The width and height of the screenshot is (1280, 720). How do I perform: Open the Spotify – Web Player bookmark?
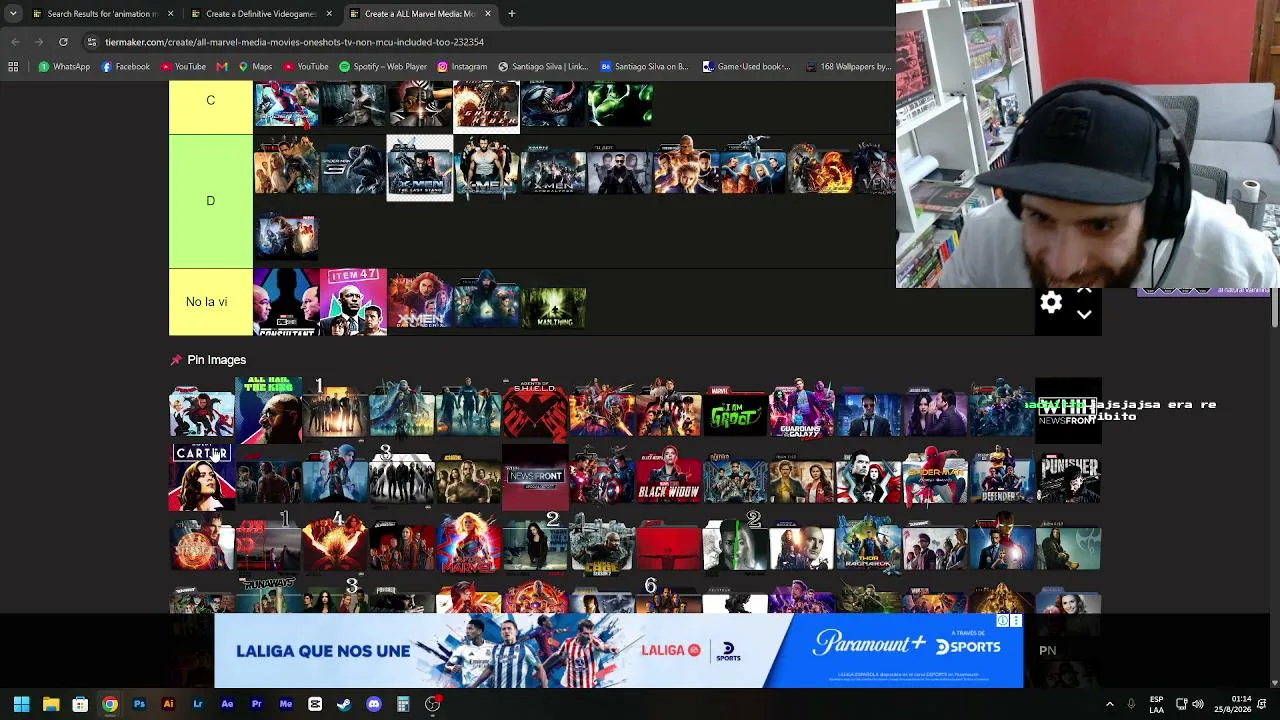coord(383,67)
